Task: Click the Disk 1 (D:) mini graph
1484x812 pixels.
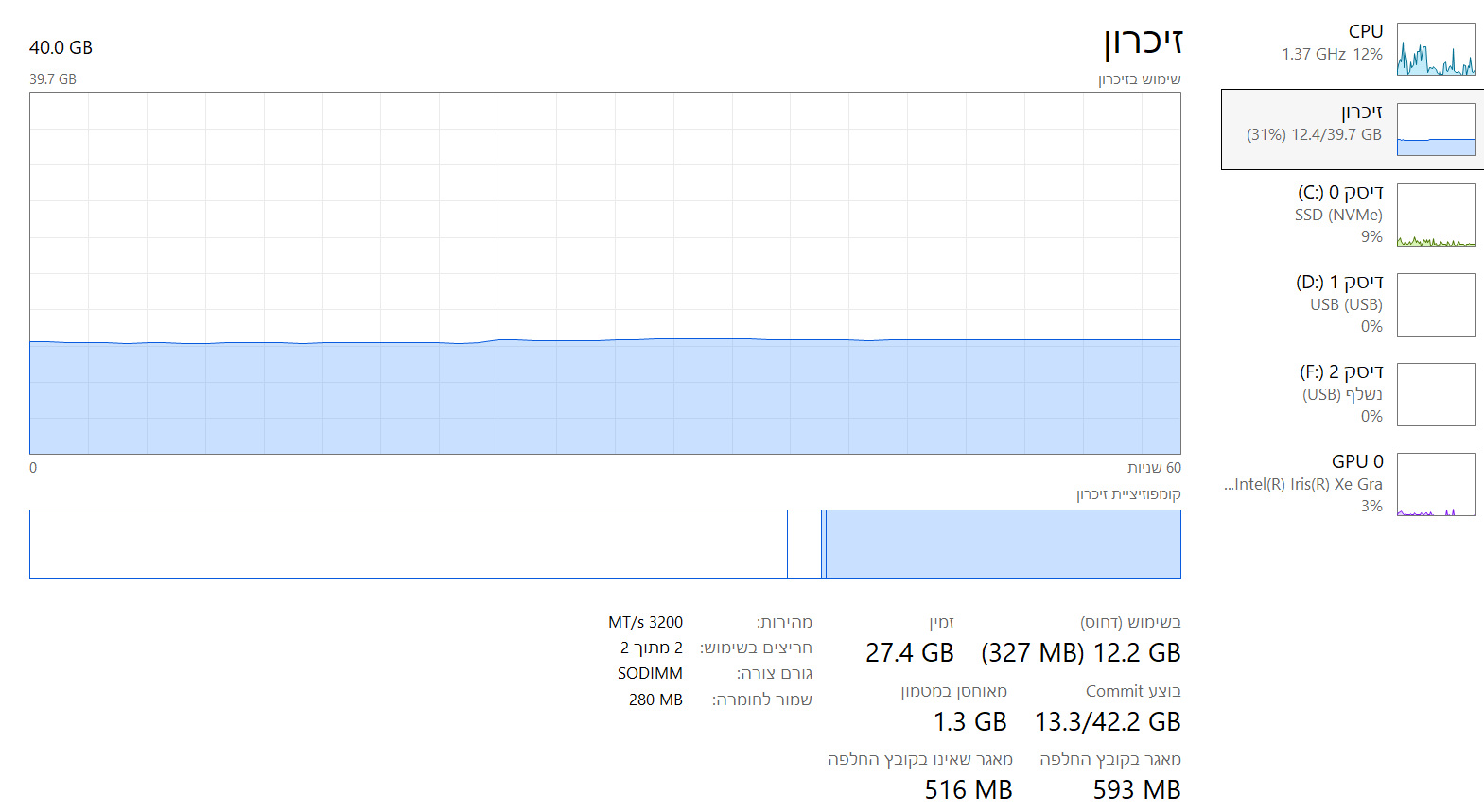Action: pyautogui.click(x=1436, y=304)
